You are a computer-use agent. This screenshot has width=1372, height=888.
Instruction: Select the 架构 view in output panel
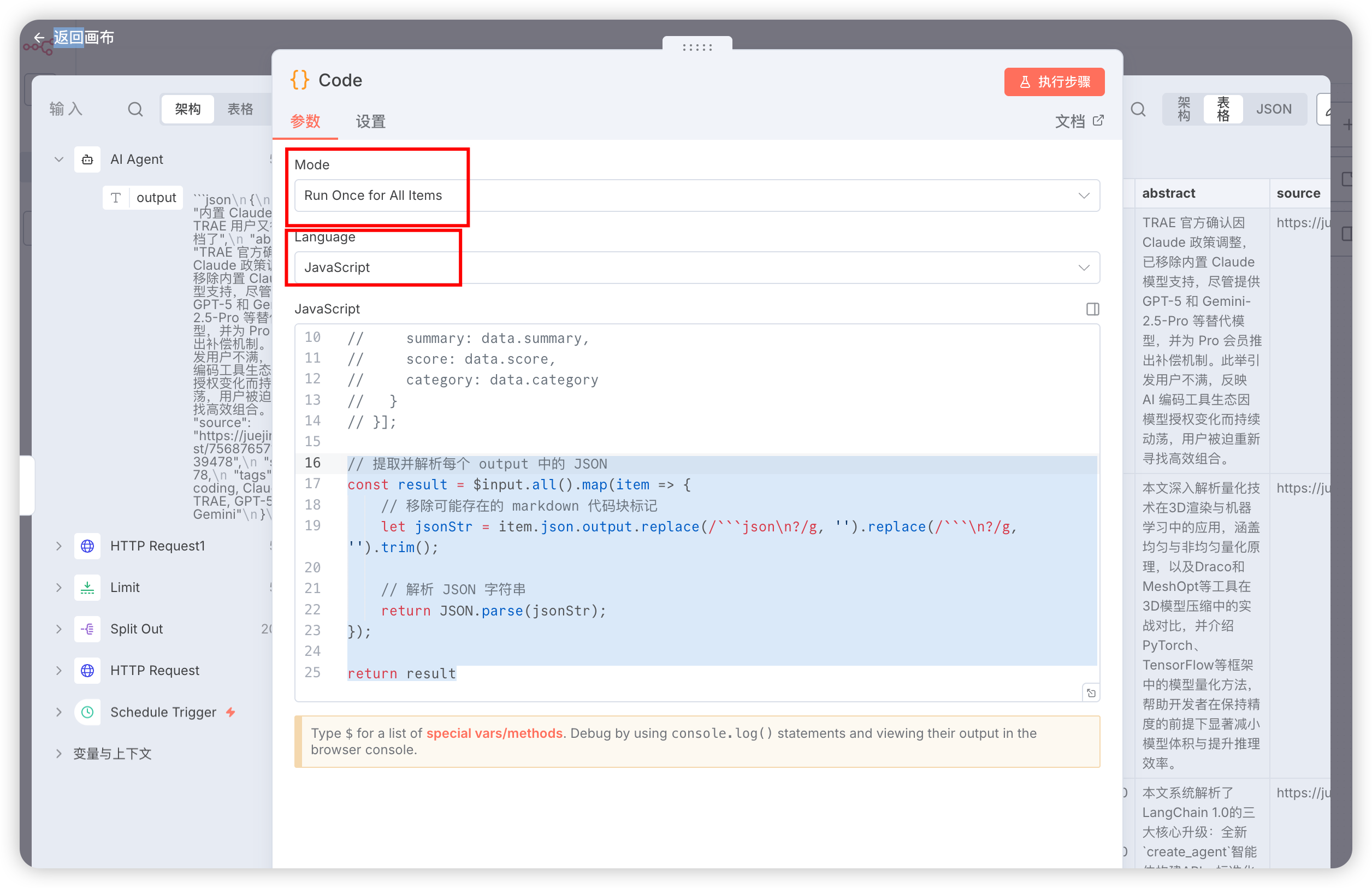click(1184, 109)
